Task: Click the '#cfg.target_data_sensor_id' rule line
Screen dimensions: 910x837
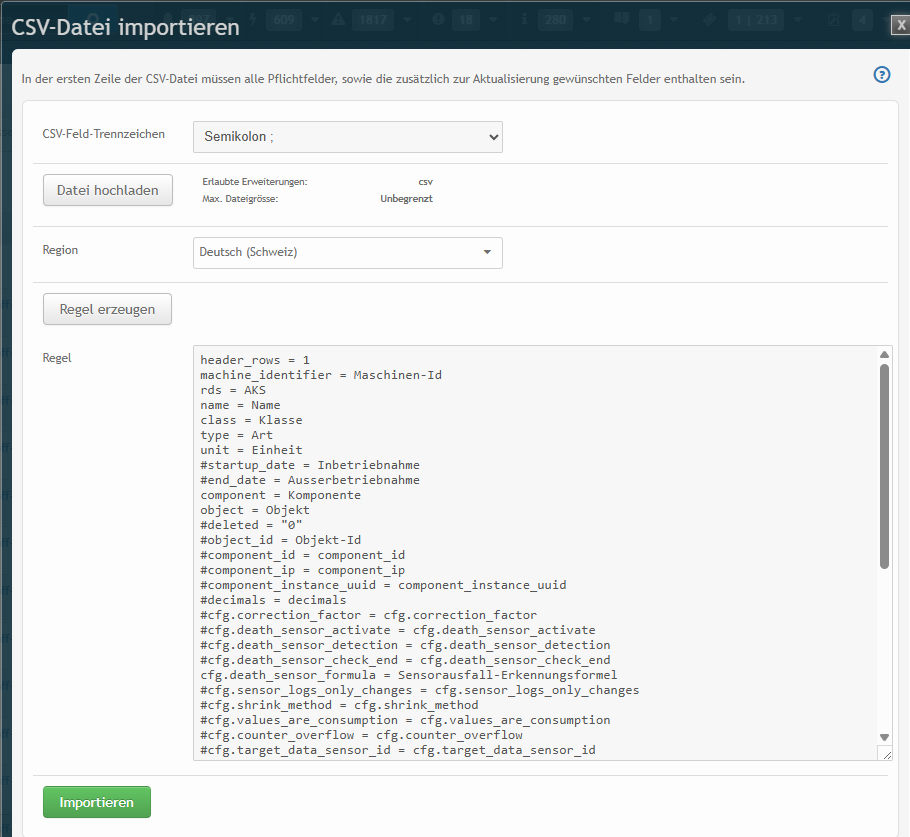Action: (398, 751)
